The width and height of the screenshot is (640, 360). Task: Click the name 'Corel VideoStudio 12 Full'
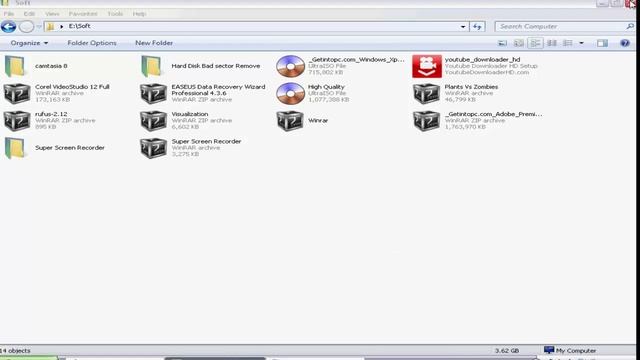pyautogui.click(x=72, y=87)
